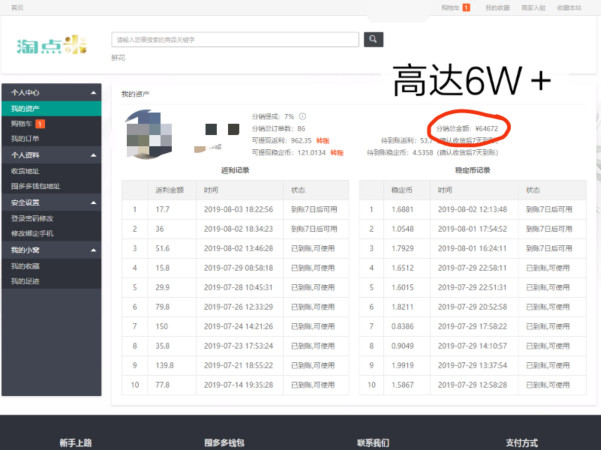Click the search magnifier button
601x450 pixels.
pyautogui.click(x=373, y=40)
